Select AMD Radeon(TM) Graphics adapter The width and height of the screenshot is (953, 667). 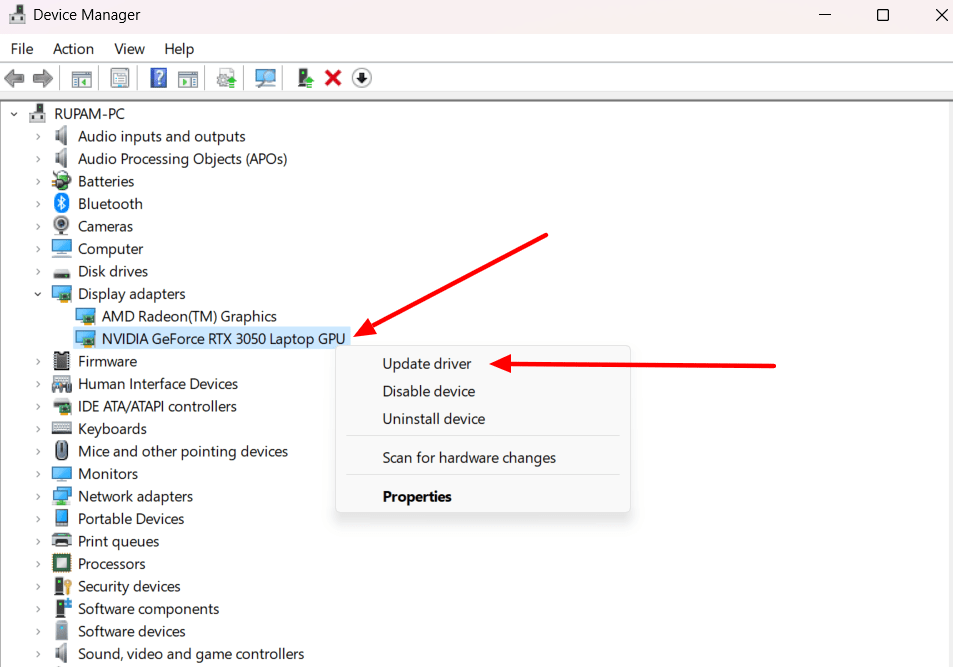point(189,316)
